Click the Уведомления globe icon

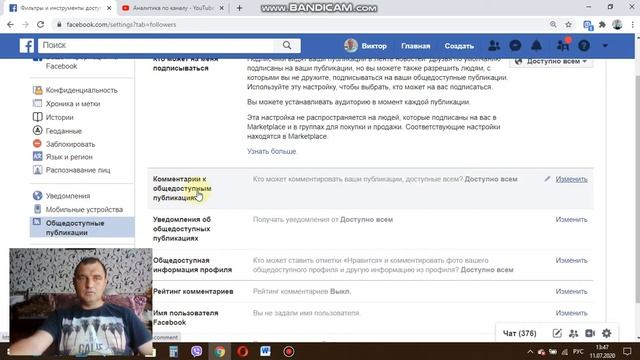click(38, 196)
